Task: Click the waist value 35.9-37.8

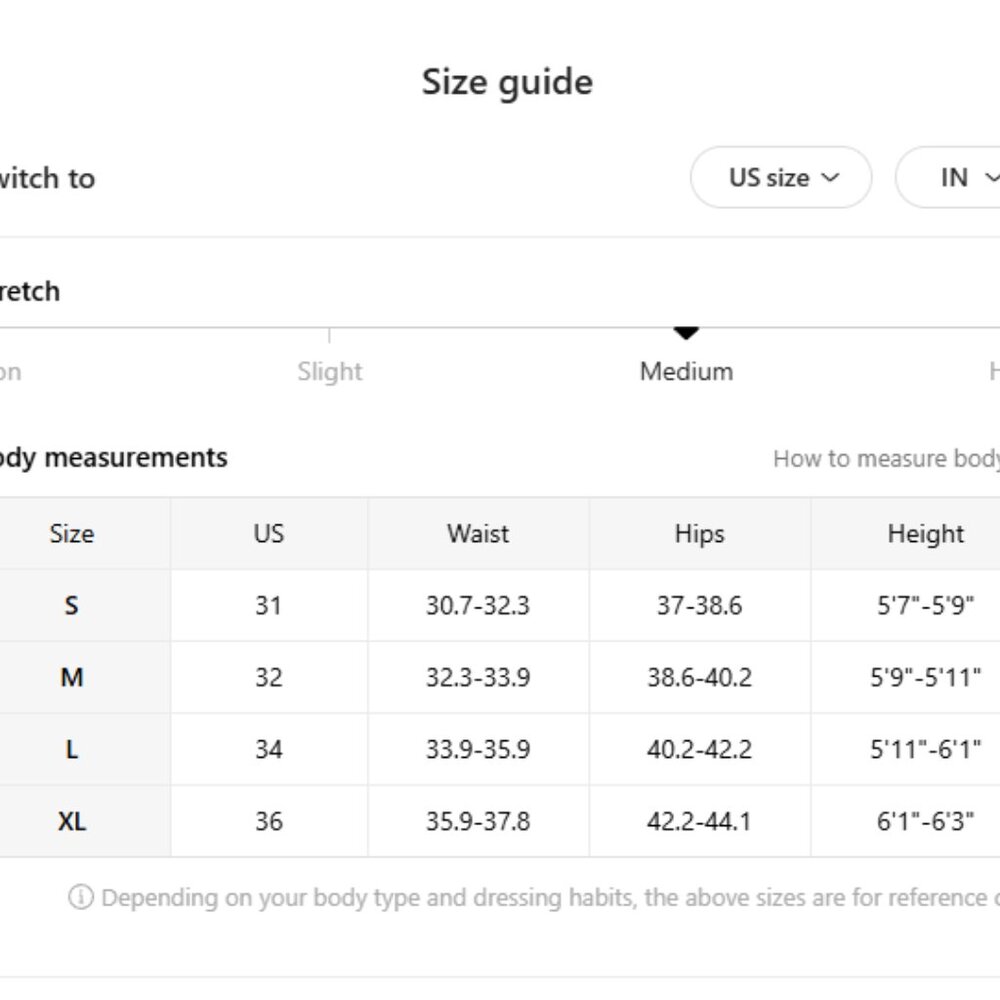Action: click(478, 821)
